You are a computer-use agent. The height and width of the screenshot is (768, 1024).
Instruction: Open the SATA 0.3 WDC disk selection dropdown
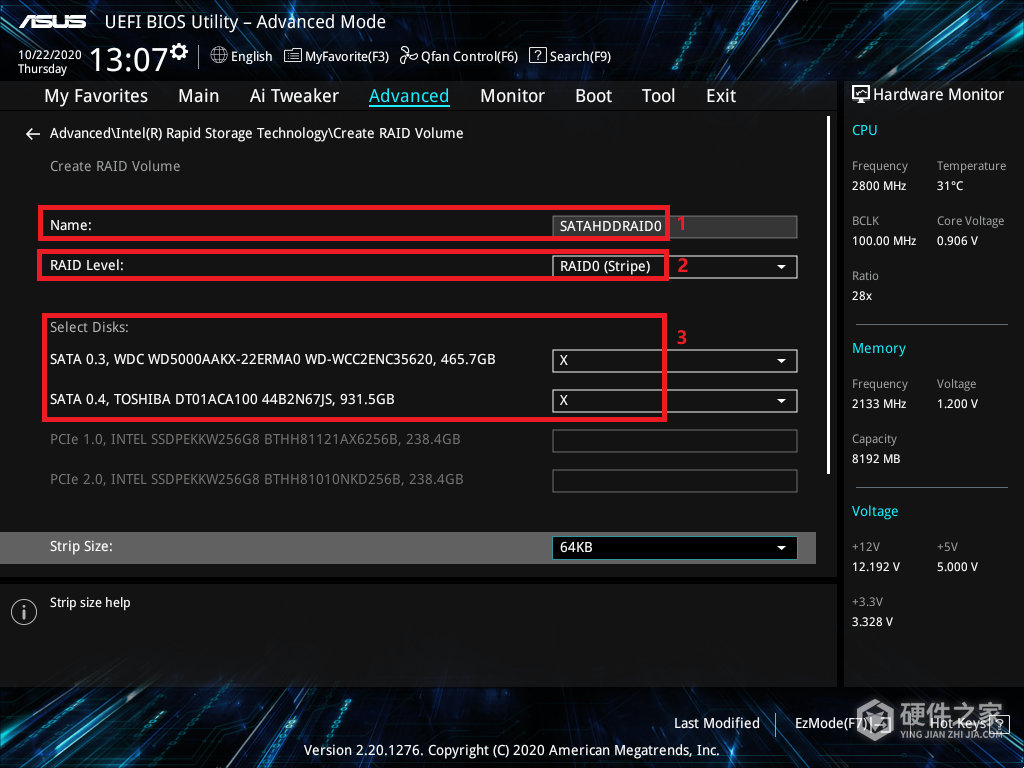click(x=675, y=360)
